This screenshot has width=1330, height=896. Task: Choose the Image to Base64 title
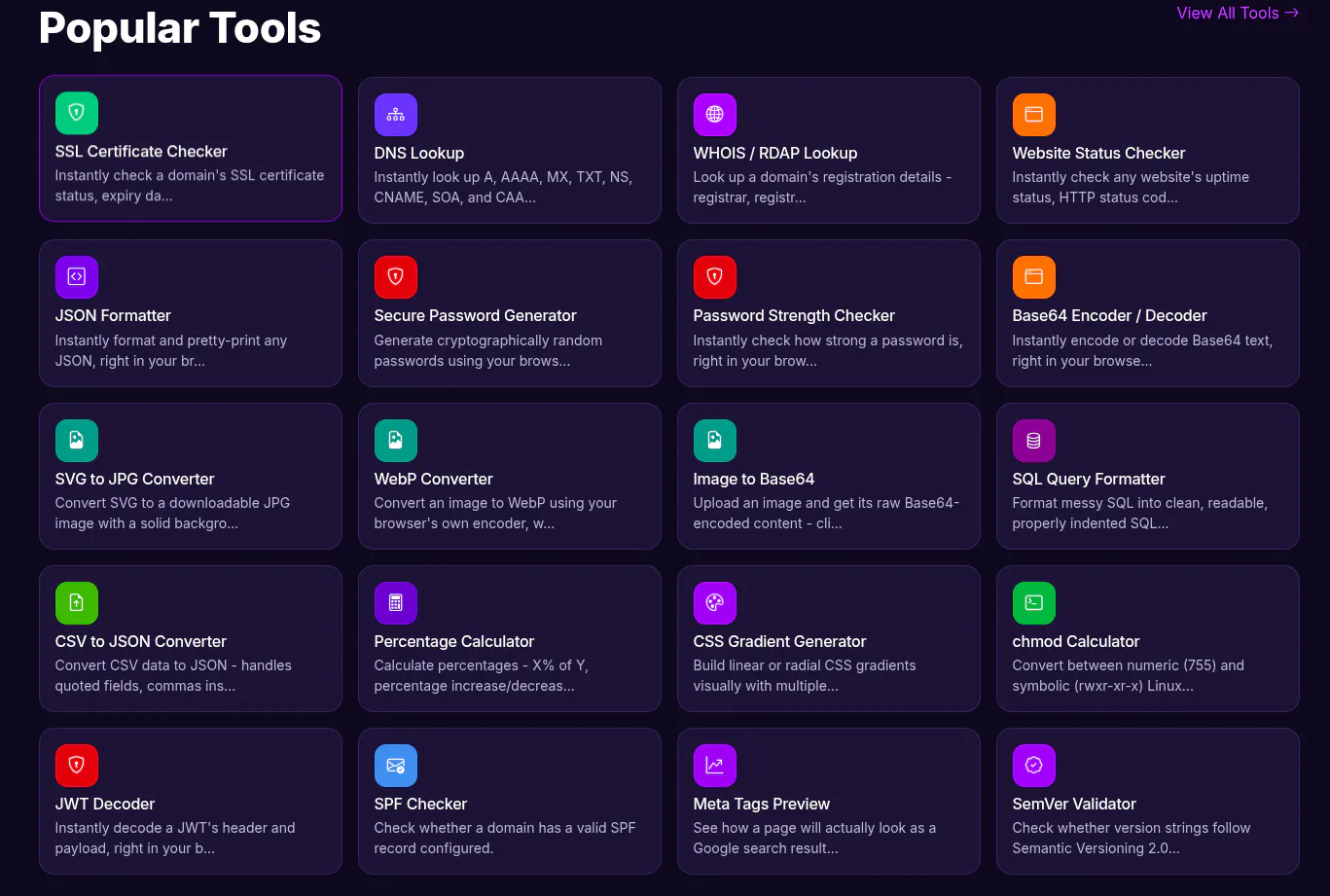(754, 479)
